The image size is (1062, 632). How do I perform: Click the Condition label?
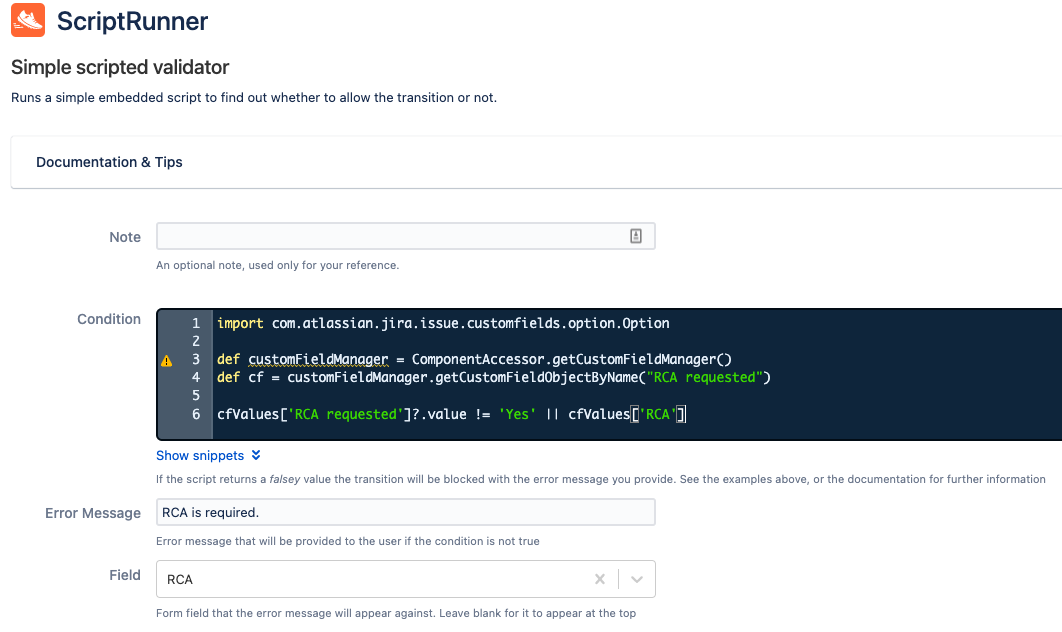(109, 318)
